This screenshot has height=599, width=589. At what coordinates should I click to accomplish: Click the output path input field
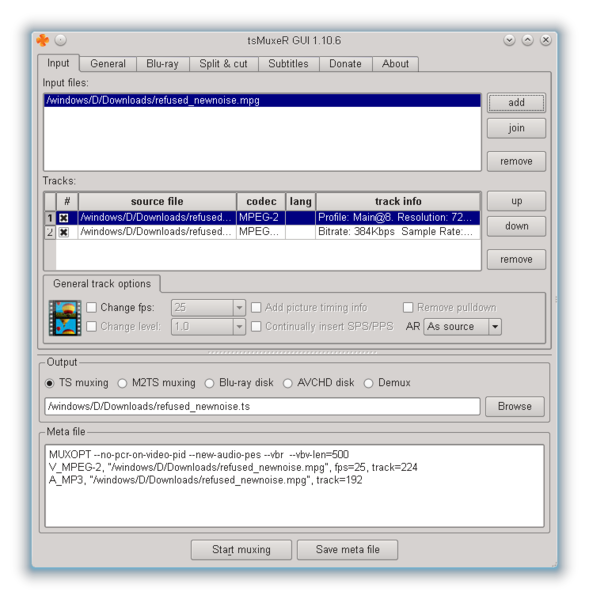(262, 406)
